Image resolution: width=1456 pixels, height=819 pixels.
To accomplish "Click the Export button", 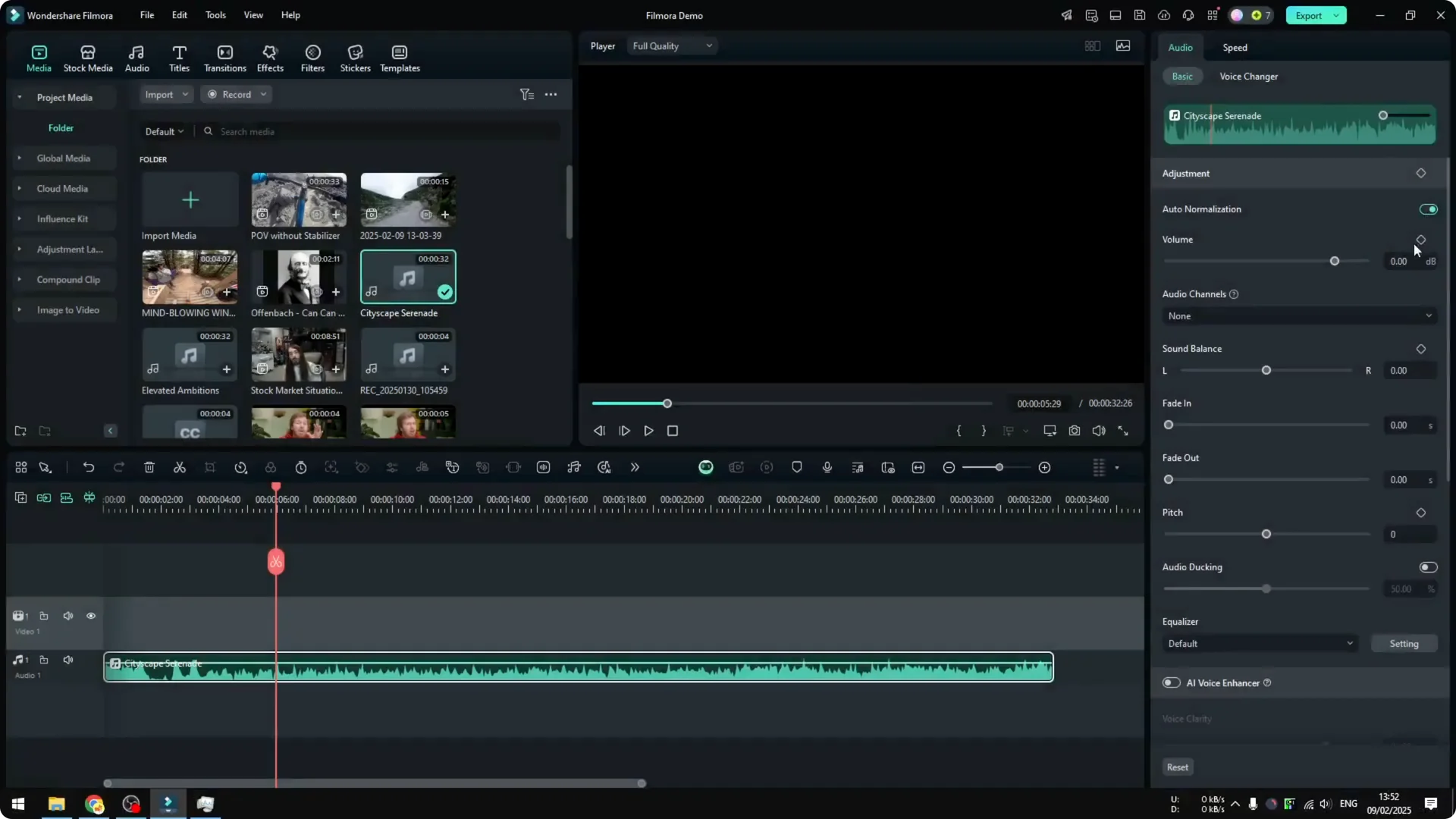I will click(x=1310, y=15).
